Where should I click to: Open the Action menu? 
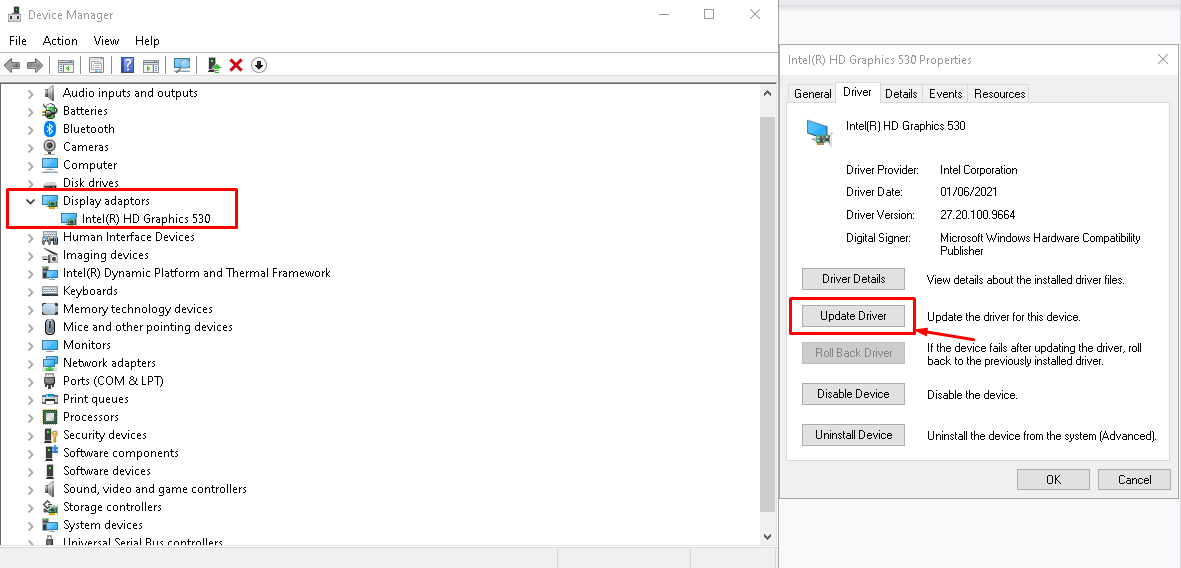(60, 41)
